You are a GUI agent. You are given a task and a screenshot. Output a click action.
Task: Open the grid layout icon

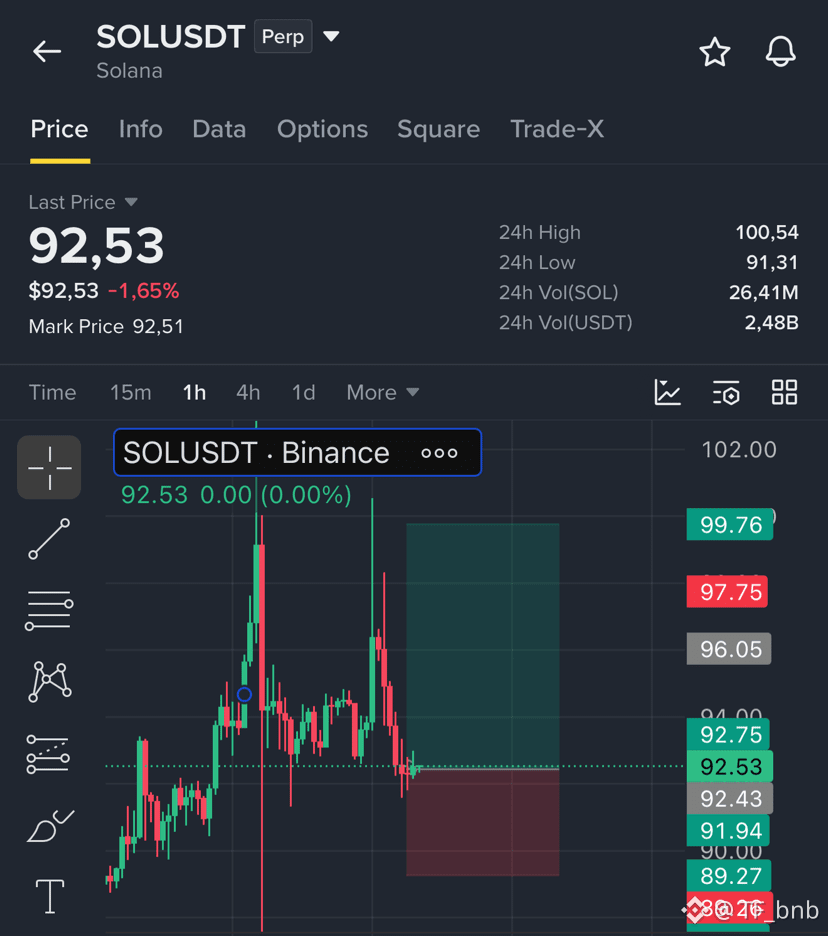pyautogui.click(x=784, y=392)
